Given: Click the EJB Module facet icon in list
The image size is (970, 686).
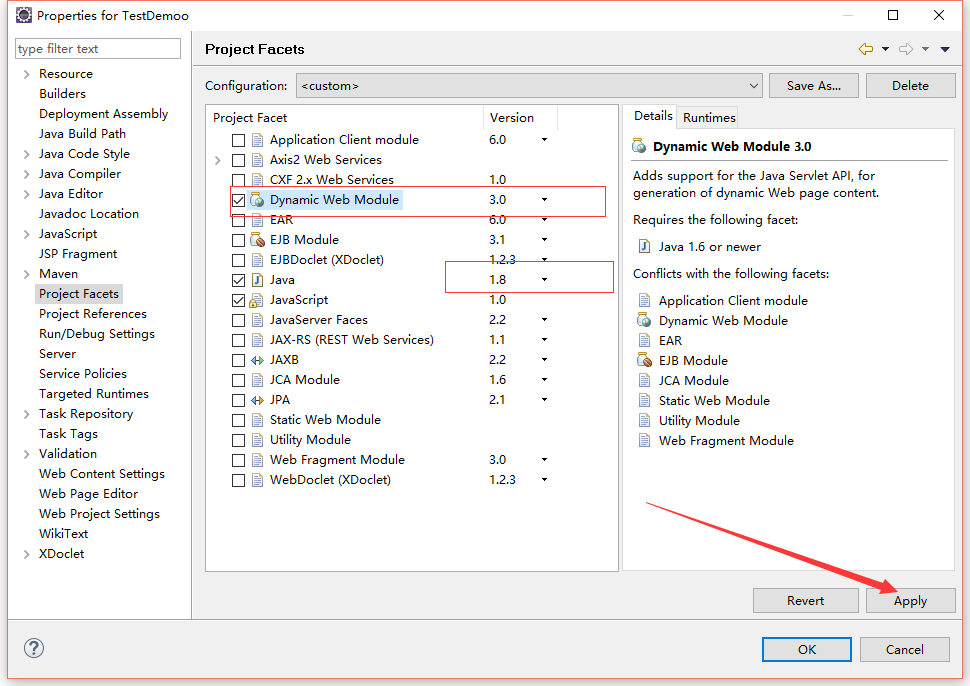Looking at the screenshot, I should pyautogui.click(x=257, y=240).
